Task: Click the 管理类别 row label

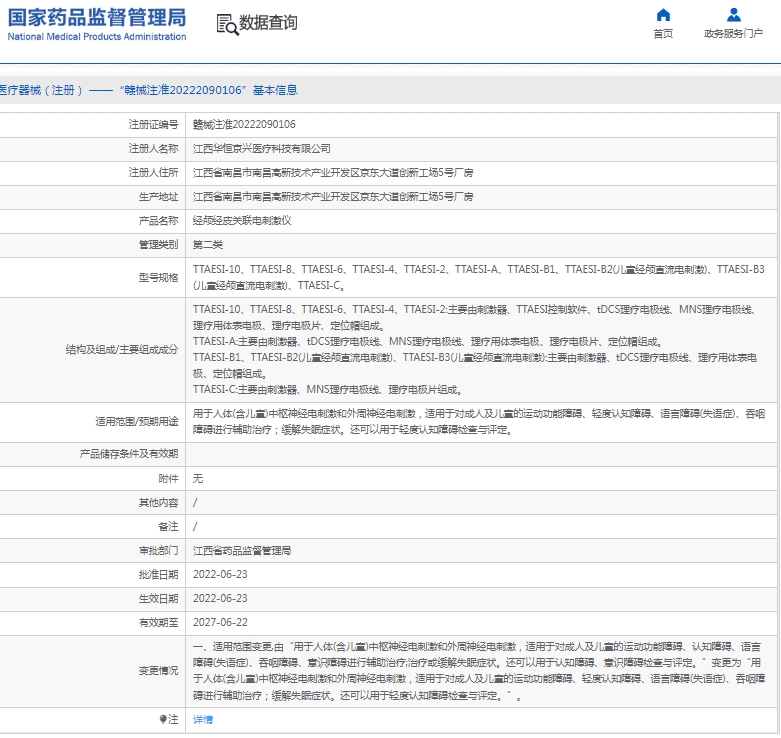Action: 158,245
